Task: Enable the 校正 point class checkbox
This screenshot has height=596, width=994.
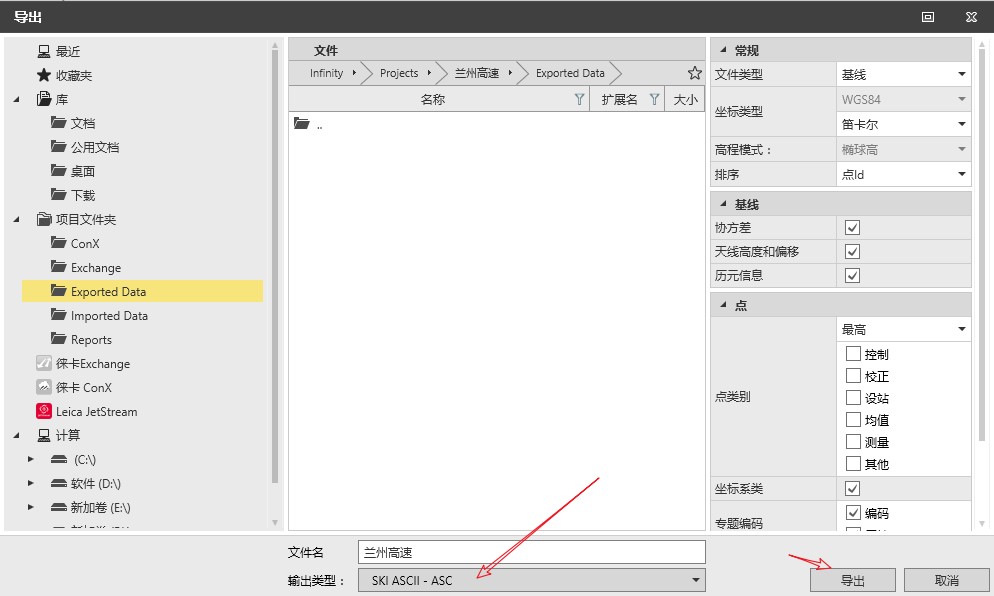Action: (x=853, y=375)
